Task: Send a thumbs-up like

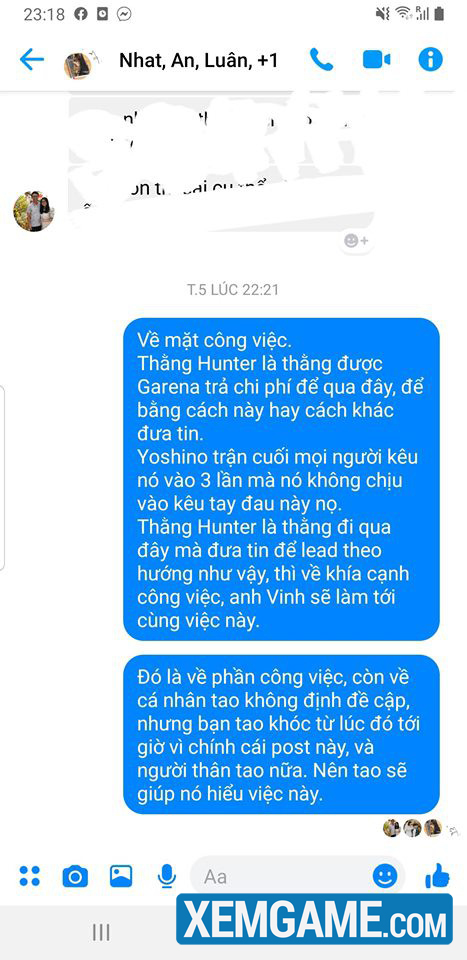Action: point(437,876)
